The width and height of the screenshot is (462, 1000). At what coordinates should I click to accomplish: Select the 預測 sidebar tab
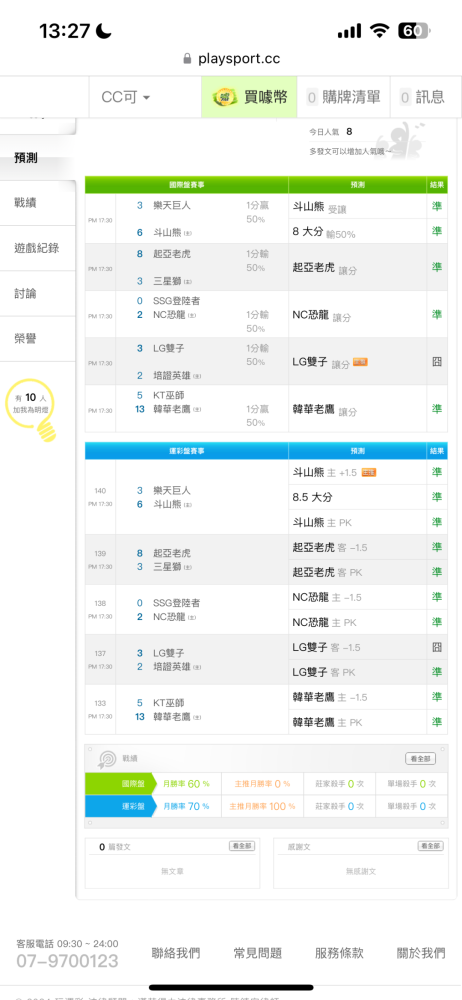pos(37,158)
